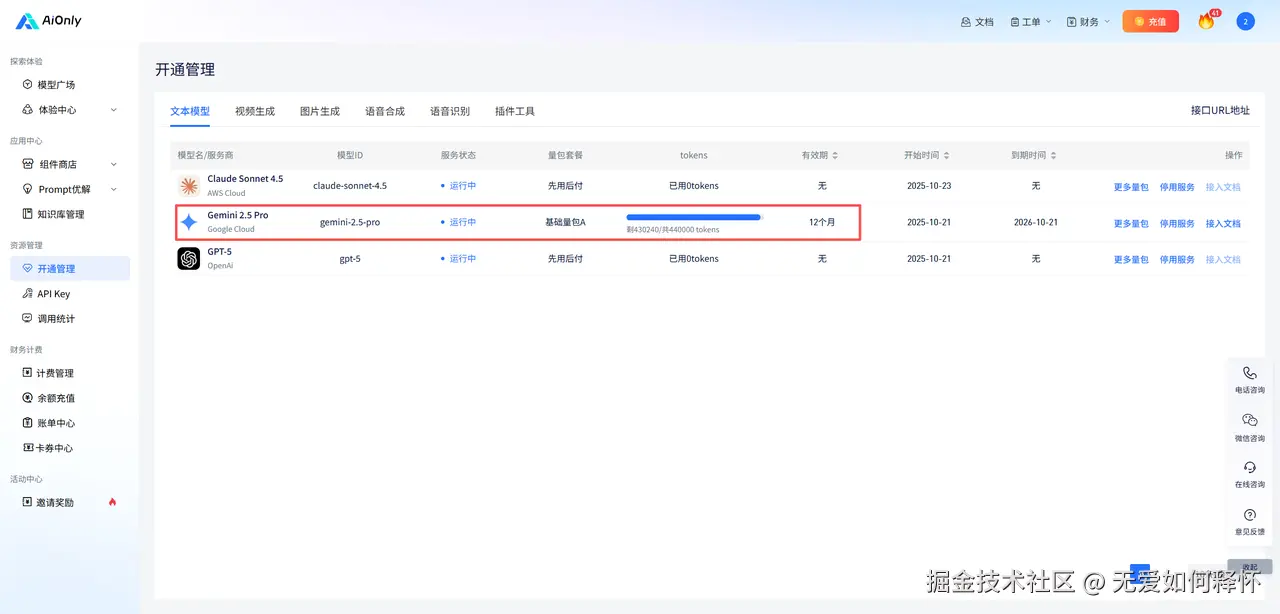Click the GPT-5 OpenAI logo icon
The image size is (1280, 614).
pos(189,259)
